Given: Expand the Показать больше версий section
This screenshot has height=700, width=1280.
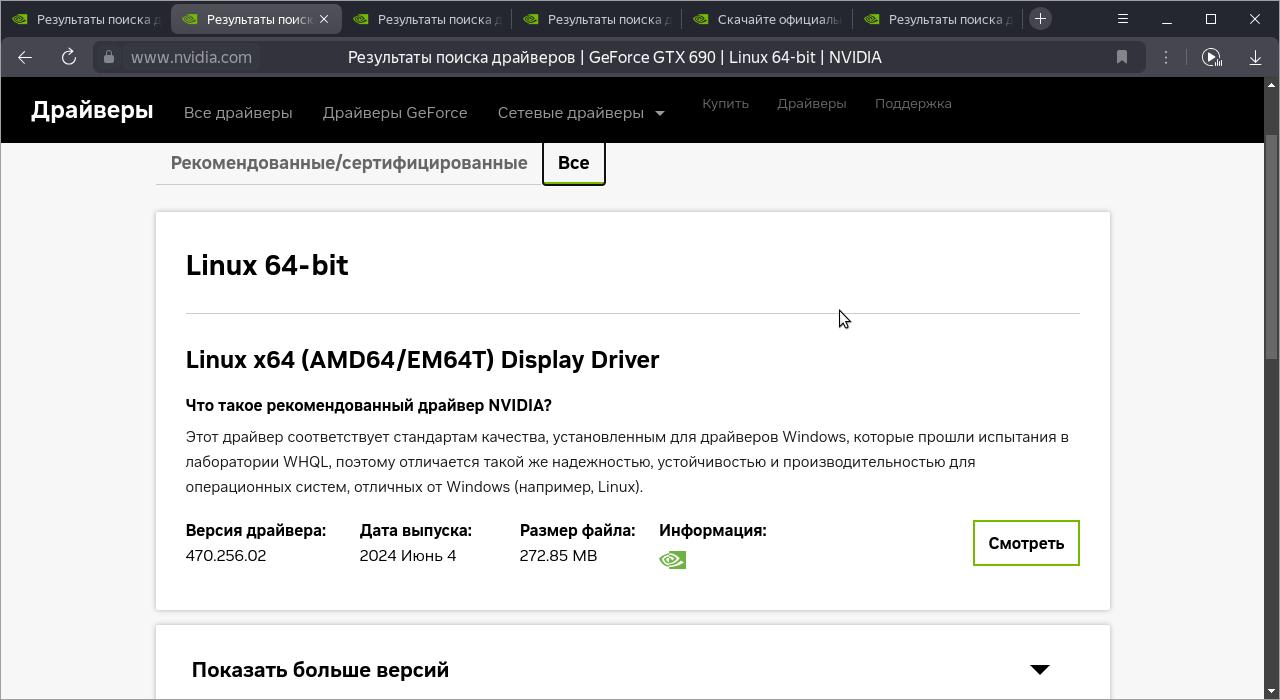Looking at the screenshot, I should pyautogui.click(x=633, y=670).
